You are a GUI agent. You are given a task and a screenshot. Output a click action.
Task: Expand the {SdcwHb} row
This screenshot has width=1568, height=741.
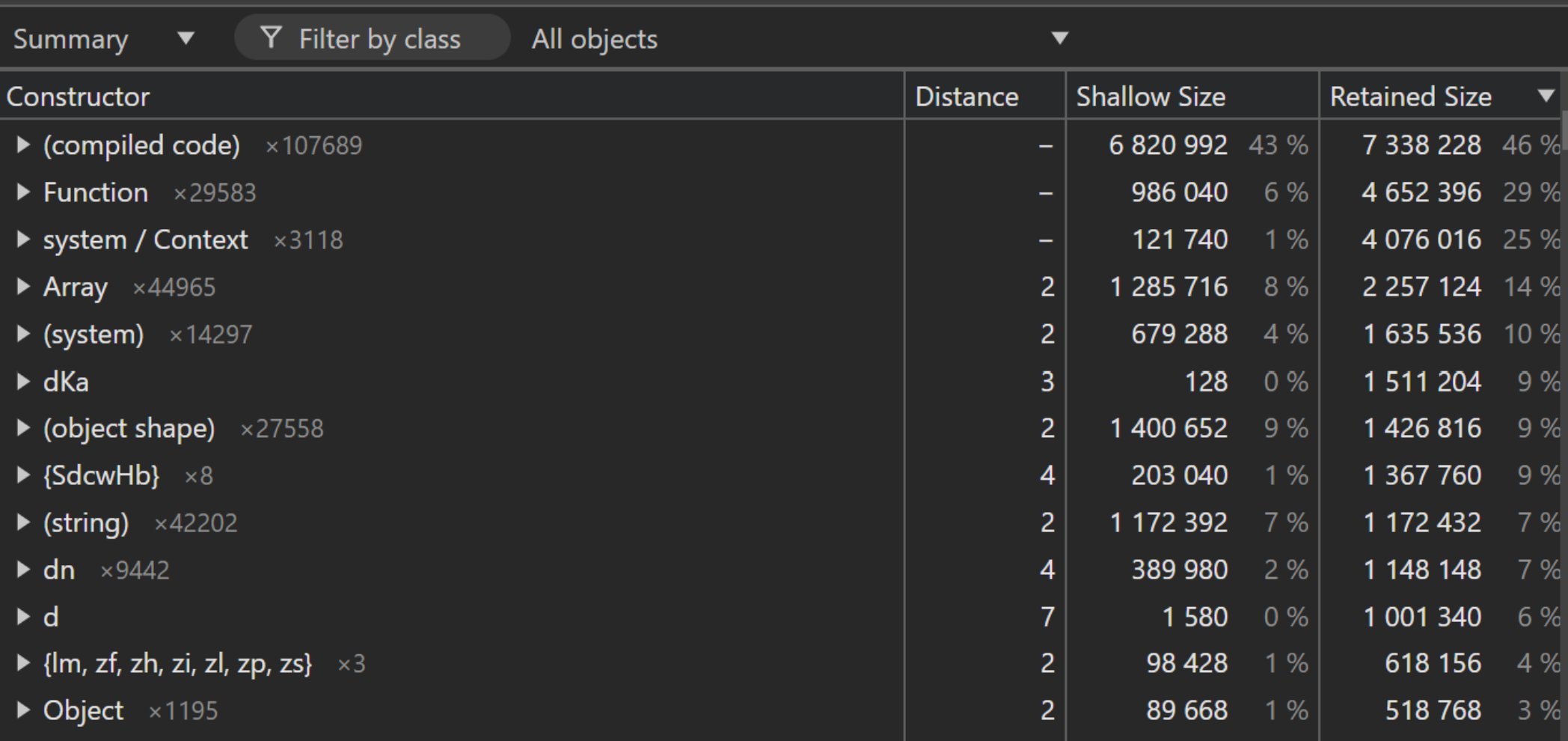coord(23,475)
